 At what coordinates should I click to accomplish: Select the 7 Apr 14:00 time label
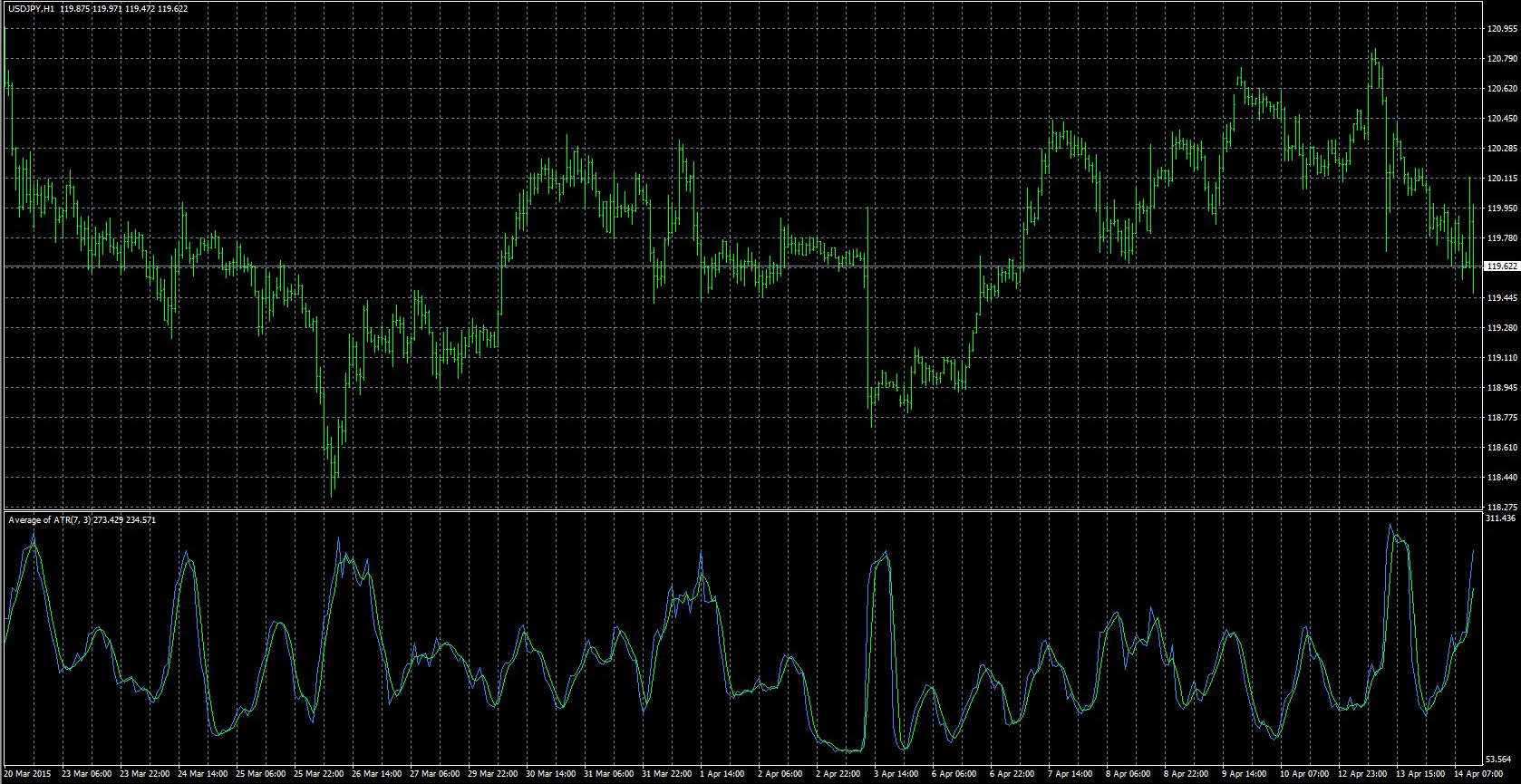coord(1071,774)
